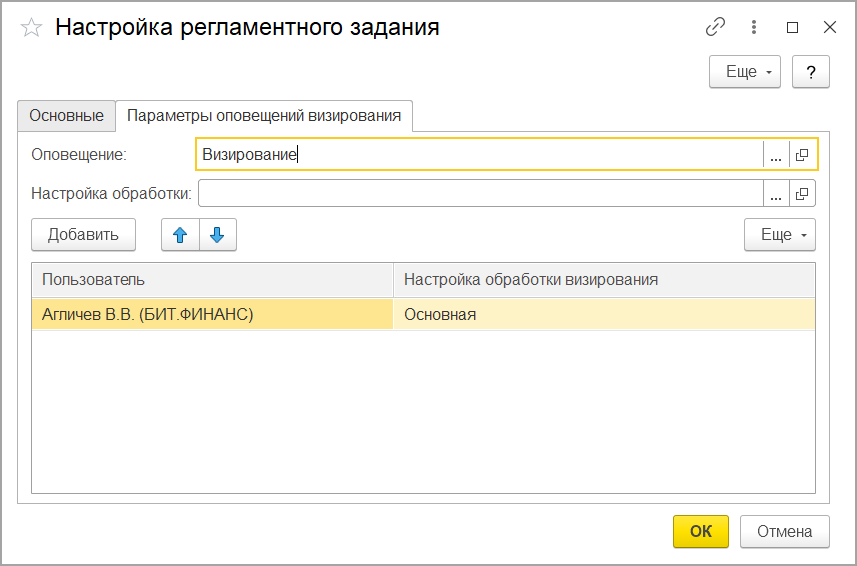Expand the Еще menu above the table
Screen dimensions: 857x566
point(779,235)
